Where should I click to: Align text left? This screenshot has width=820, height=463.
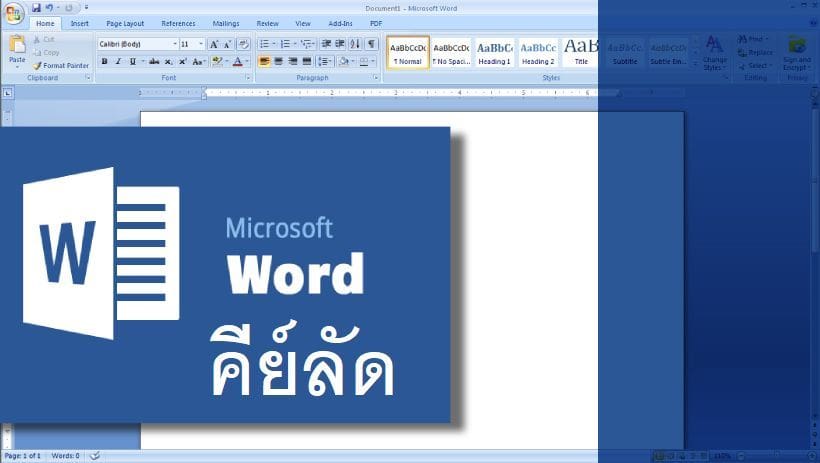pyautogui.click(x=265, y=61)
